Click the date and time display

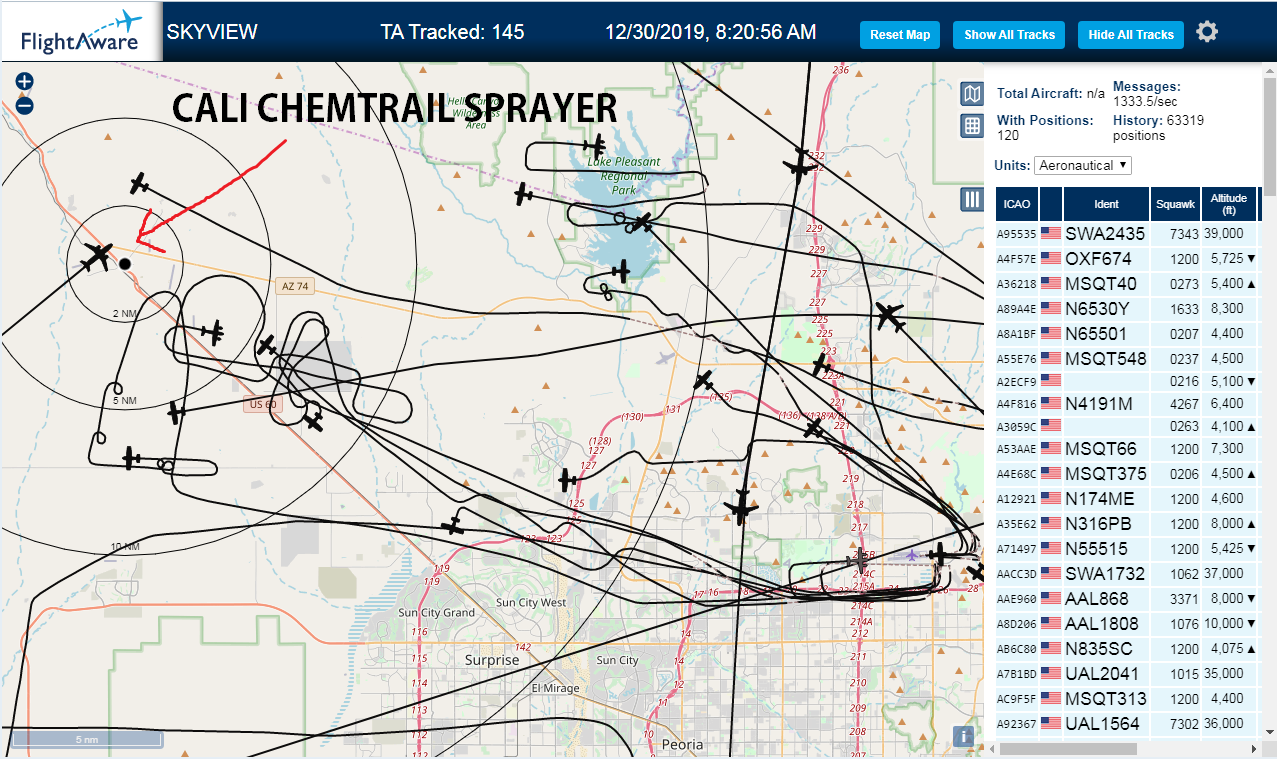(x=710, y=32)
